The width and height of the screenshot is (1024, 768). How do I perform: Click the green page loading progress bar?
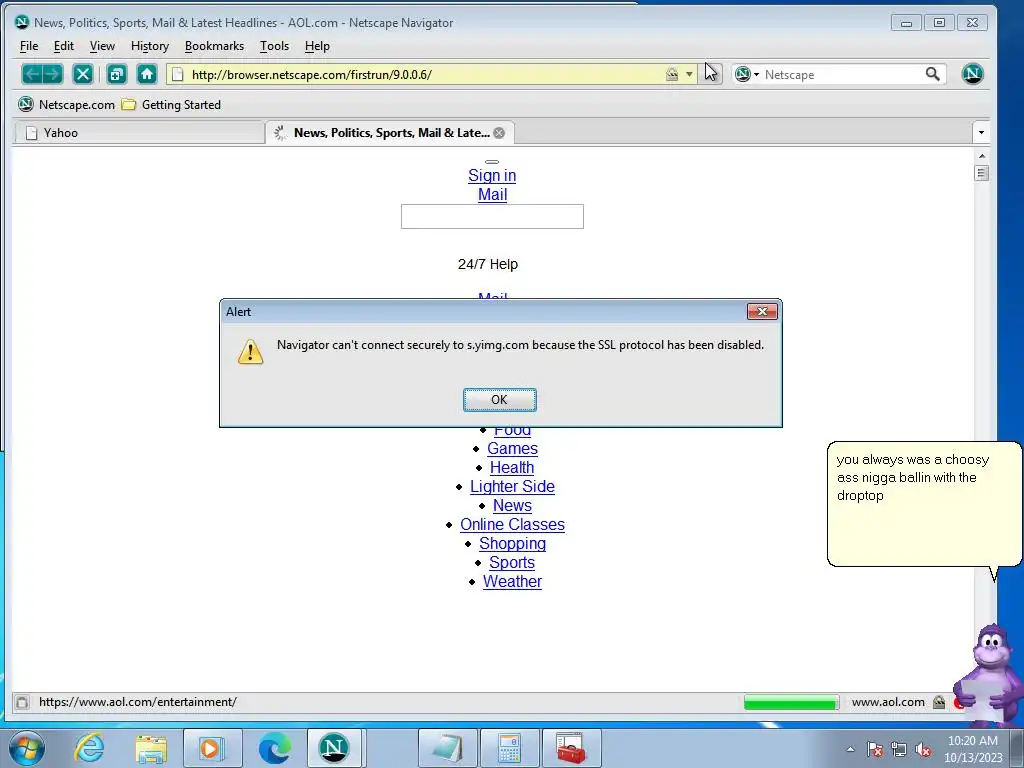(791, 703)
